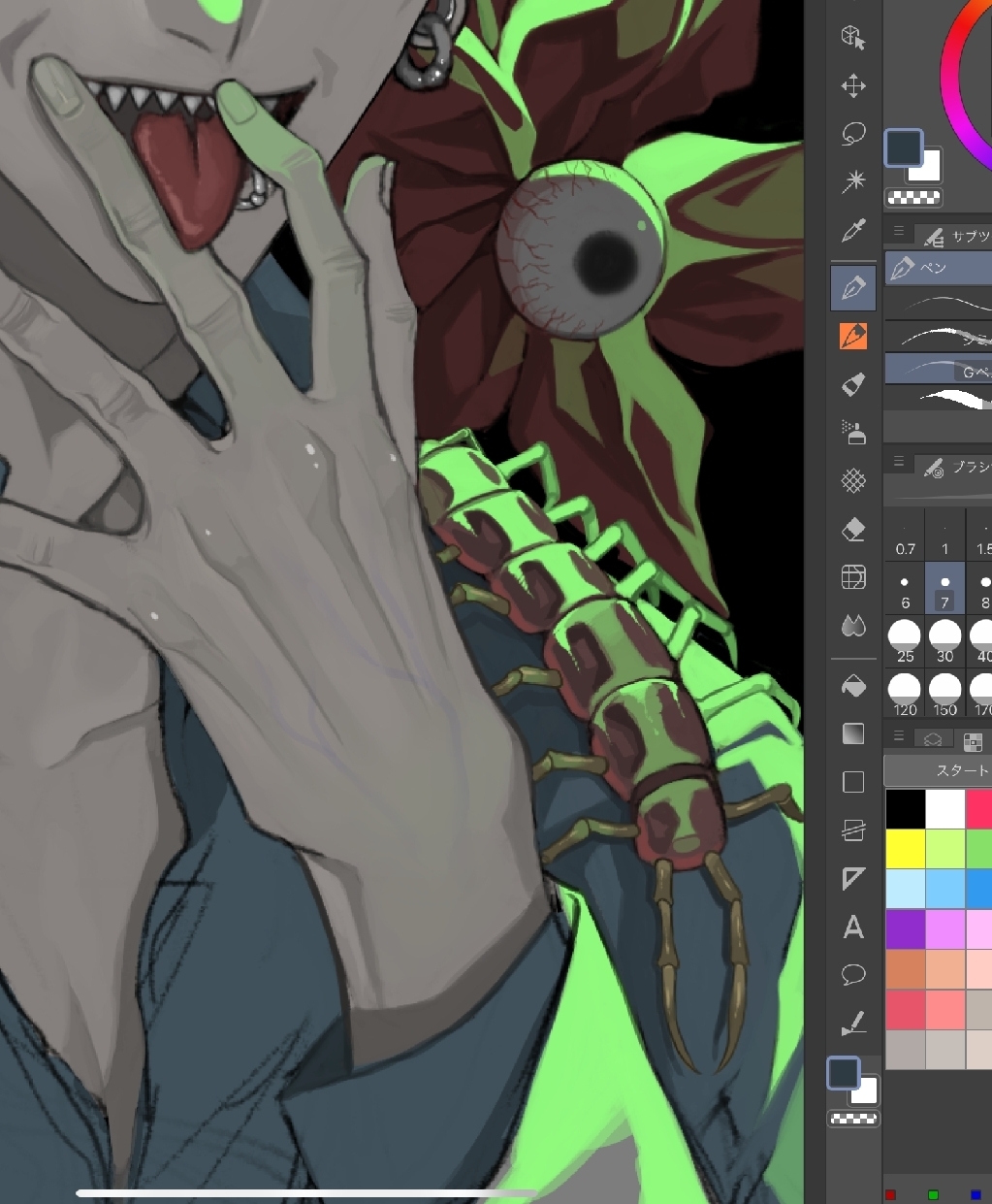
Task: Pick the black swatch in color set
Action: [905, 808]
